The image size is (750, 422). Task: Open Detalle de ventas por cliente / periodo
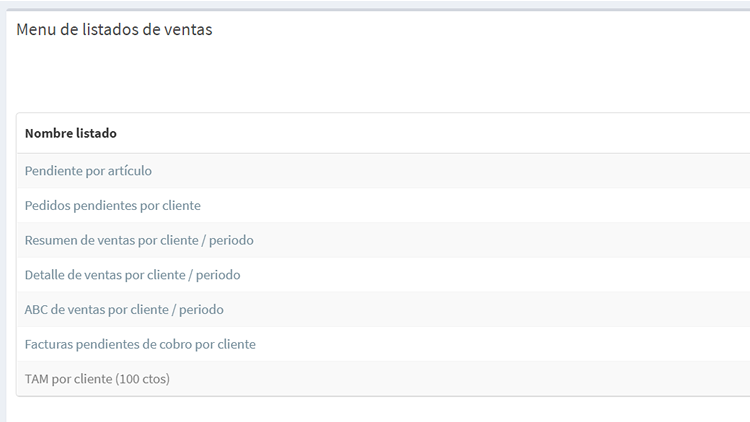pyautogui.click(x=132, y=275)
